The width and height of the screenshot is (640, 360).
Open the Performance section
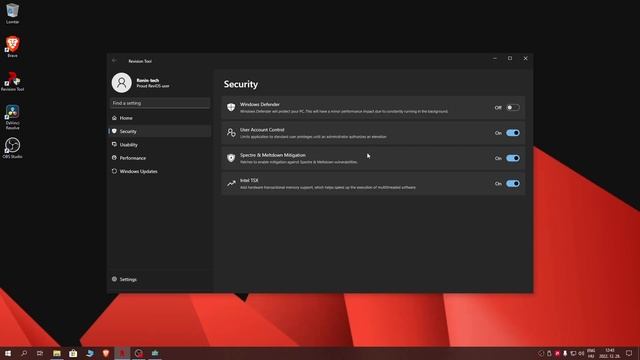(x=160, y=158)
